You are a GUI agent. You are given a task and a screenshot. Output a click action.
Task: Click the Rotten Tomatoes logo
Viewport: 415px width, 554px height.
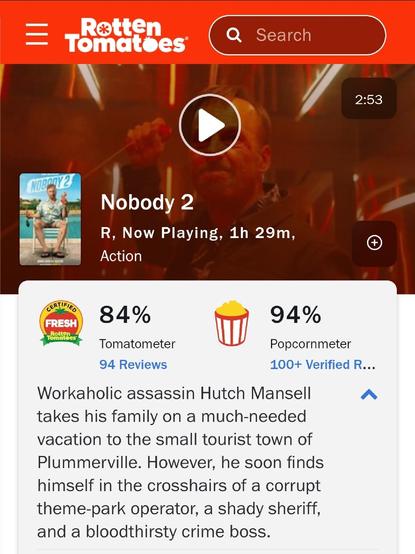125,35
